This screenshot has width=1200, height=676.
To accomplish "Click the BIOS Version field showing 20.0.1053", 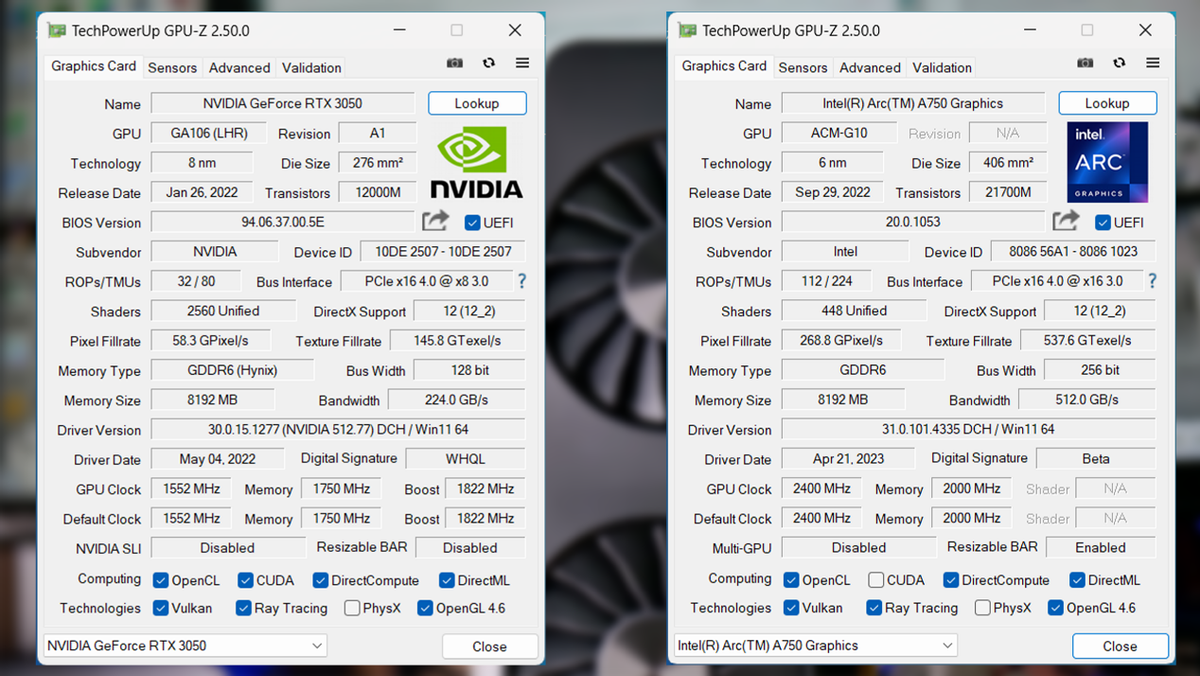I will coord(913,222).
